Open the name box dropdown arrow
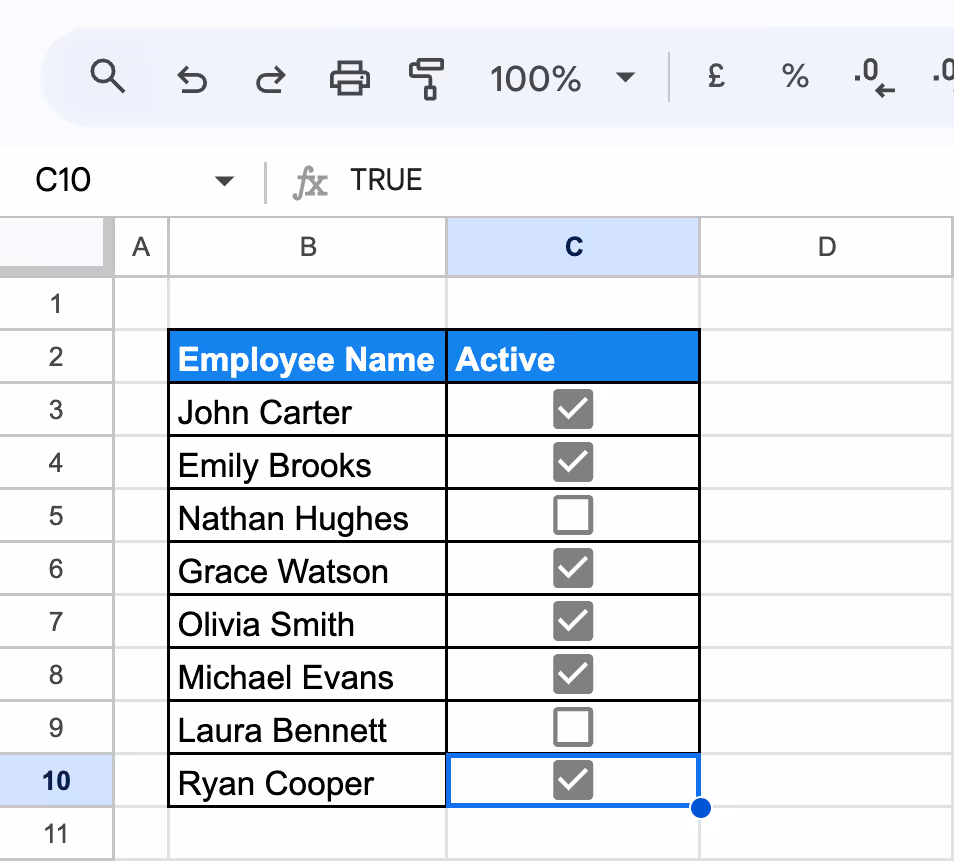The image size is (954, 861). click(224, 180)
